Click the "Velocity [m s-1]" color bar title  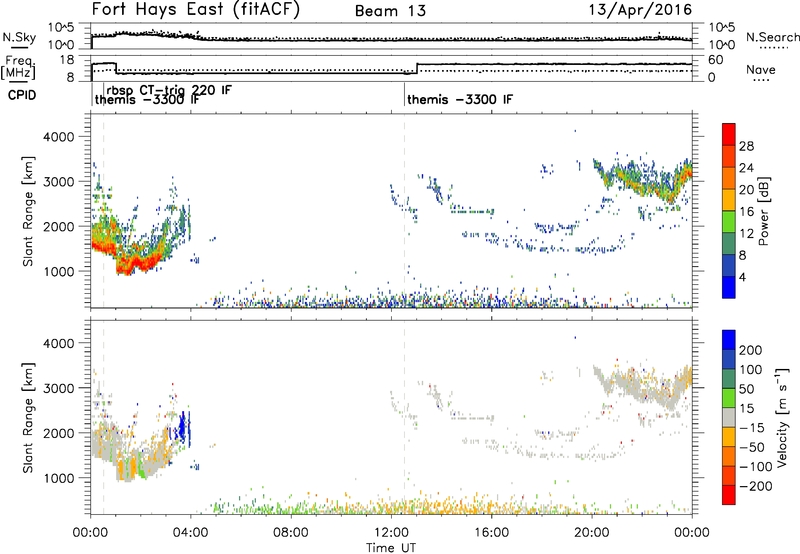[782, 417]
